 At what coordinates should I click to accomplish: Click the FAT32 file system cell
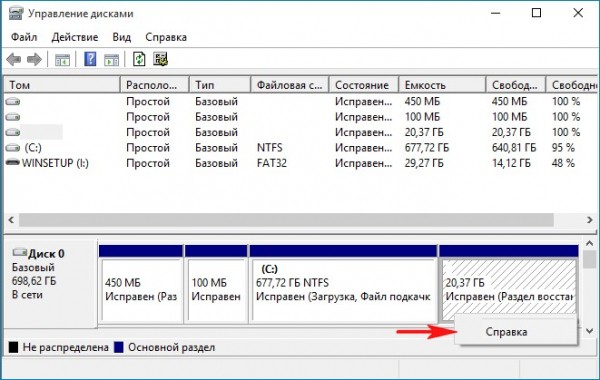[x=272, y=163]
